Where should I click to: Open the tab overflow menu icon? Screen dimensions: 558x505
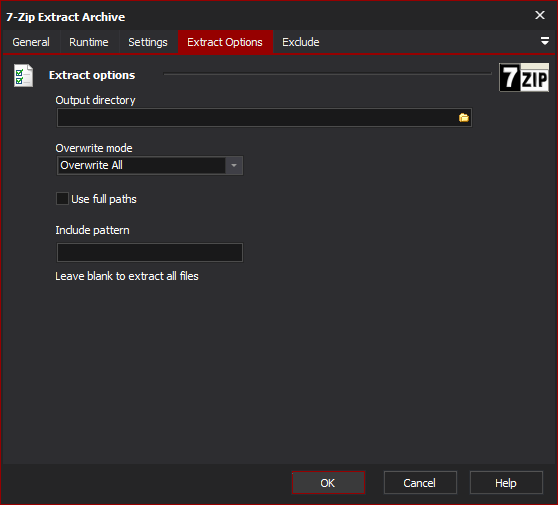(544, 41)
